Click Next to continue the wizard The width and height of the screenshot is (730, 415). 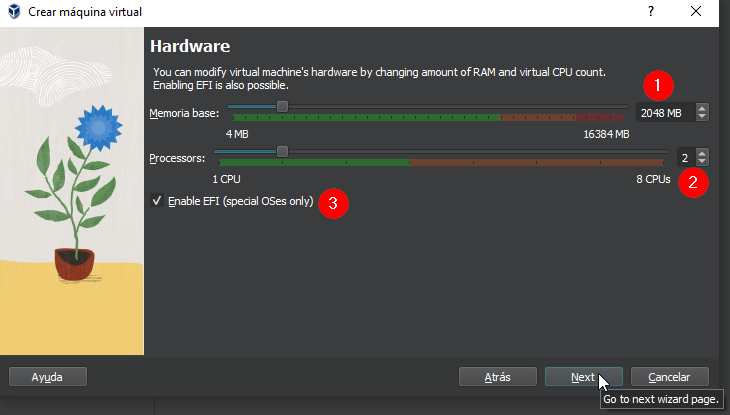coord(583,377)
